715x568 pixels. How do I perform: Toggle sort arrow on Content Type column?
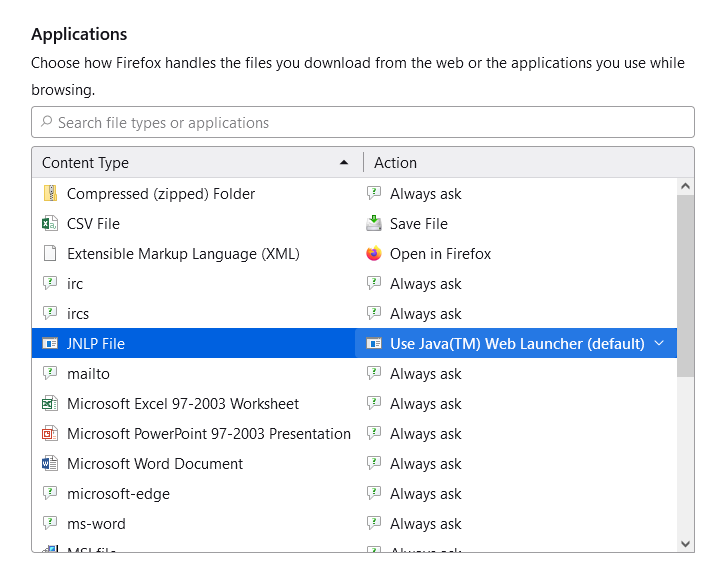344,162
